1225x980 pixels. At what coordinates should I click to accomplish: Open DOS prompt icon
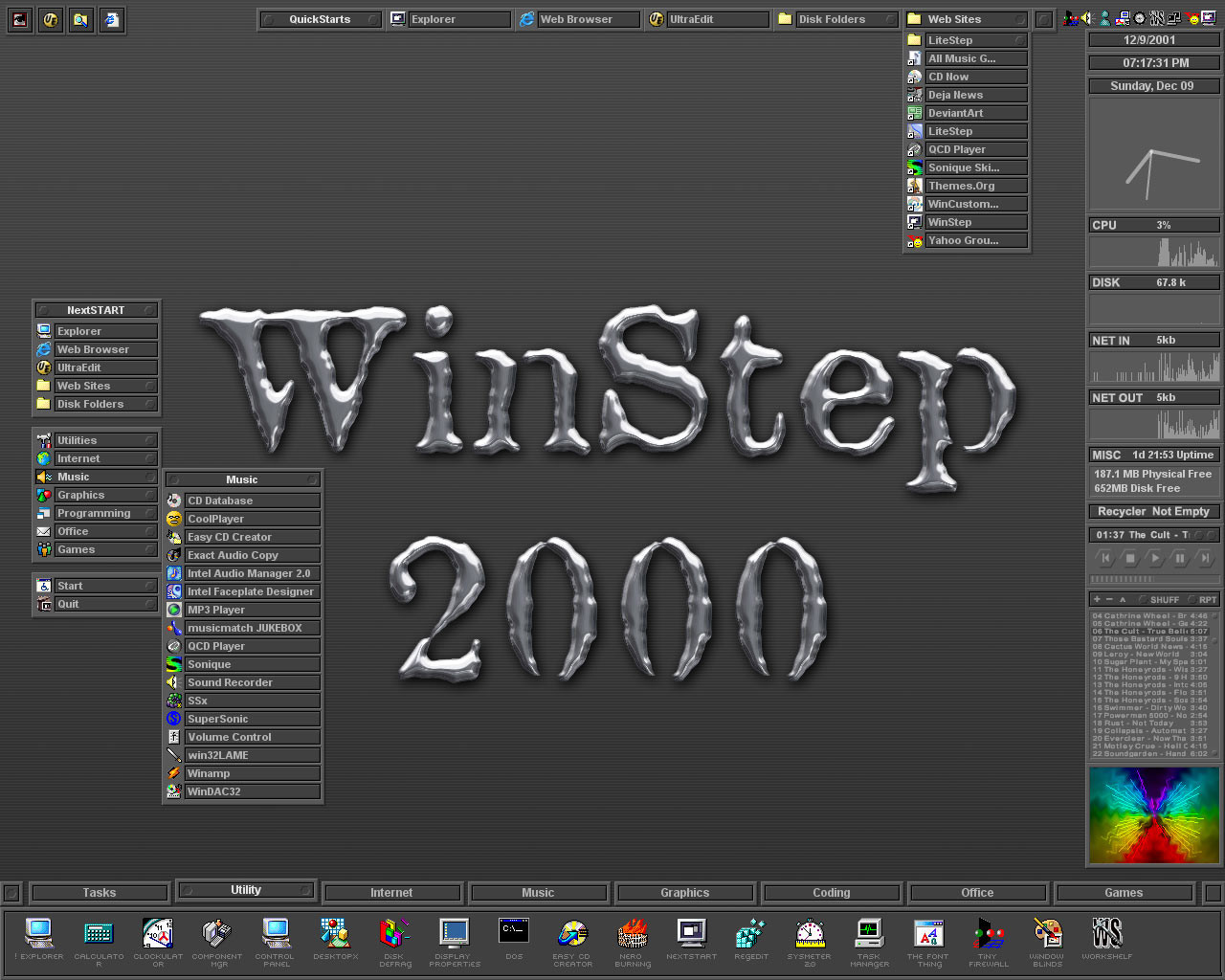[514, 938]
